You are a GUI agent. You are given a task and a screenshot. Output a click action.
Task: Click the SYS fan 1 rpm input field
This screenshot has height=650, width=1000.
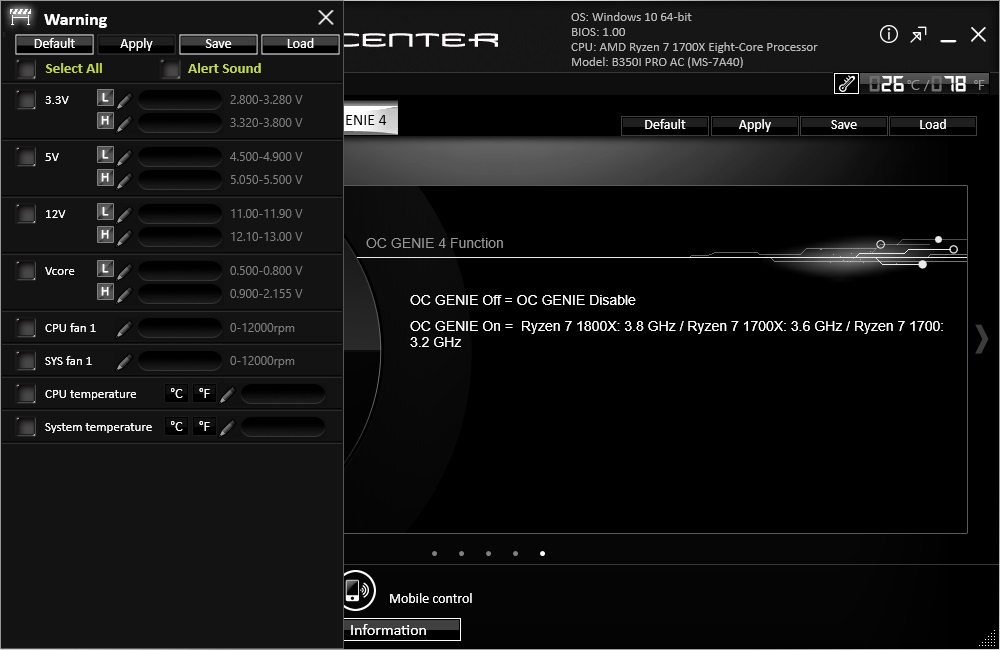pos(180,361)
